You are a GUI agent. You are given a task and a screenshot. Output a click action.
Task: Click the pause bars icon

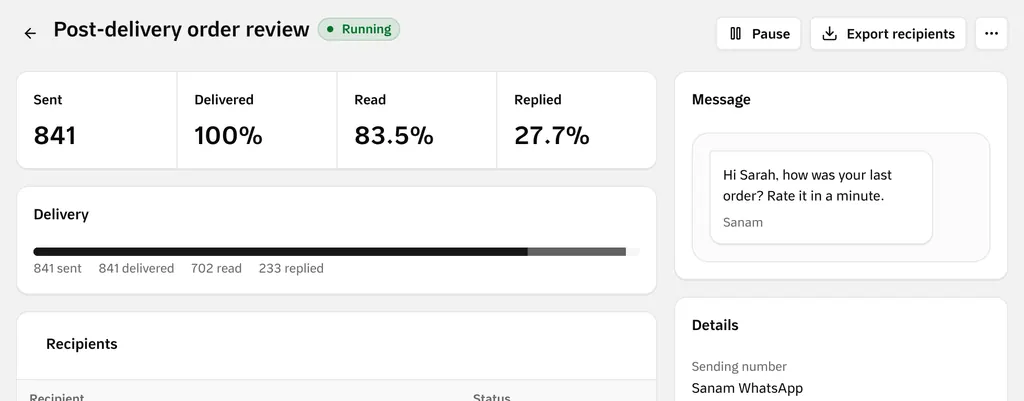[x=735, y=34]
